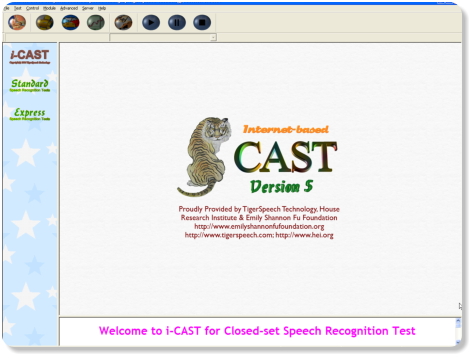This screenshot has height=360, width=474.
Task: Open the Advanced menu
Action: (x=69, y=8)
